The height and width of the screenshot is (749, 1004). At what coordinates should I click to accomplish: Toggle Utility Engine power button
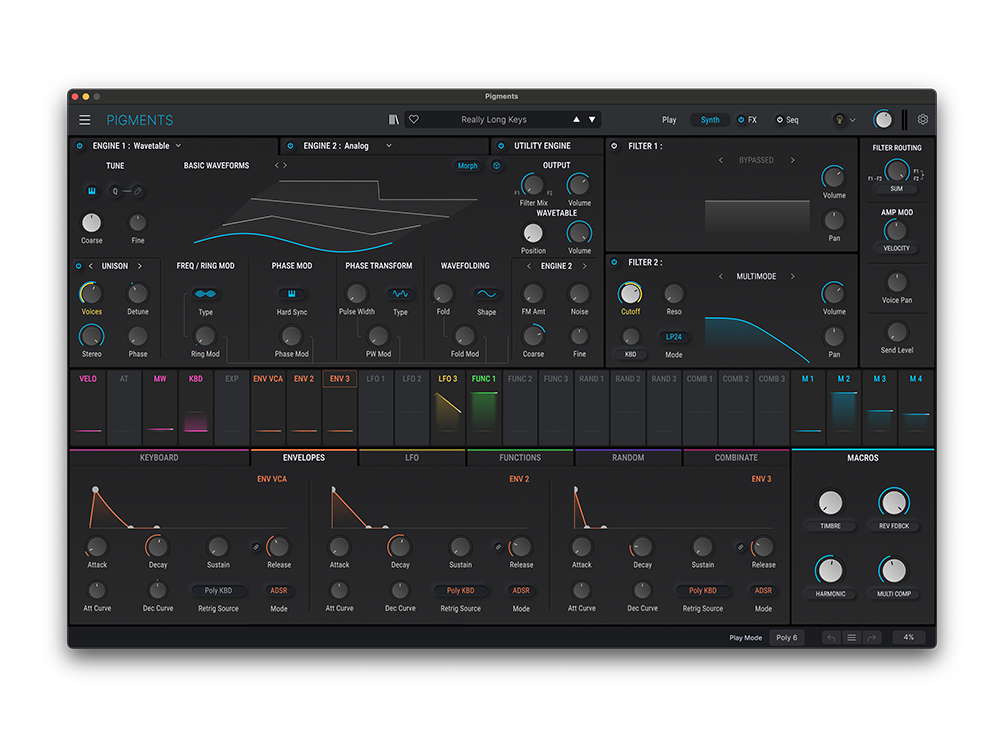(x=501, y=146)
